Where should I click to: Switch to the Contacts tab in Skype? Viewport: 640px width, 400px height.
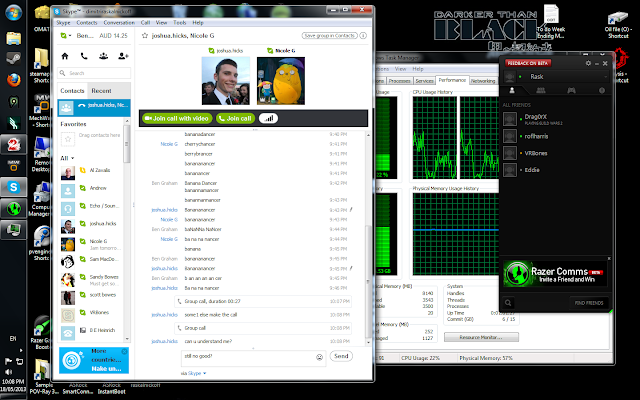tap(72, 91)
